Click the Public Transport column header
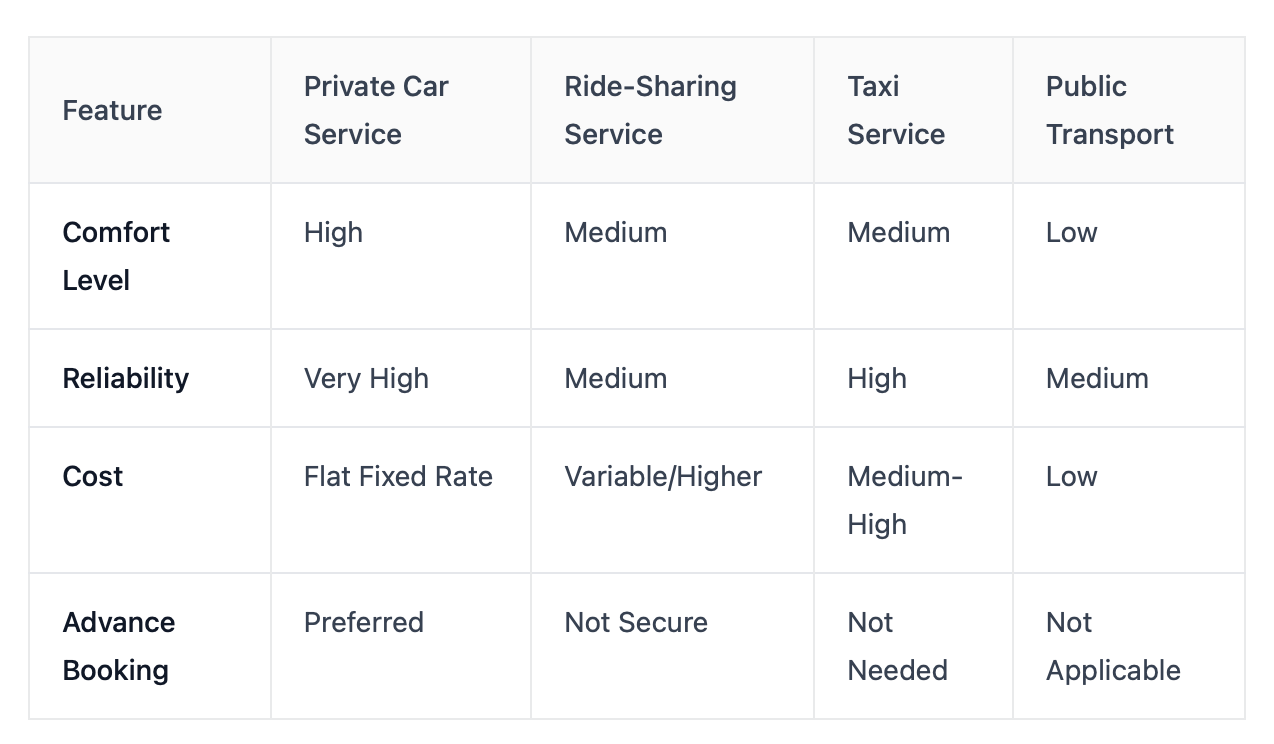The height and width of the screenshot is (744, 1274). pos(1110,110)
